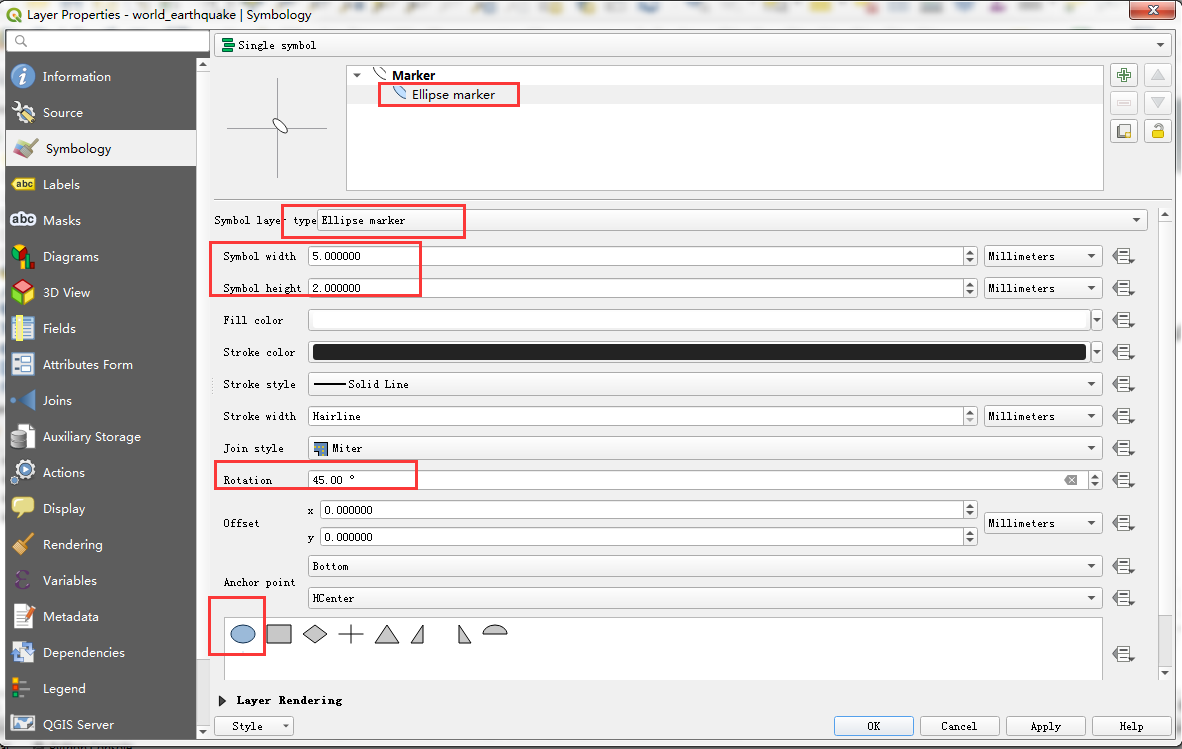Open Fill color dropdown arrow
The width and height of the screenshot is (1182, 749).
(x=1097, y=320)
